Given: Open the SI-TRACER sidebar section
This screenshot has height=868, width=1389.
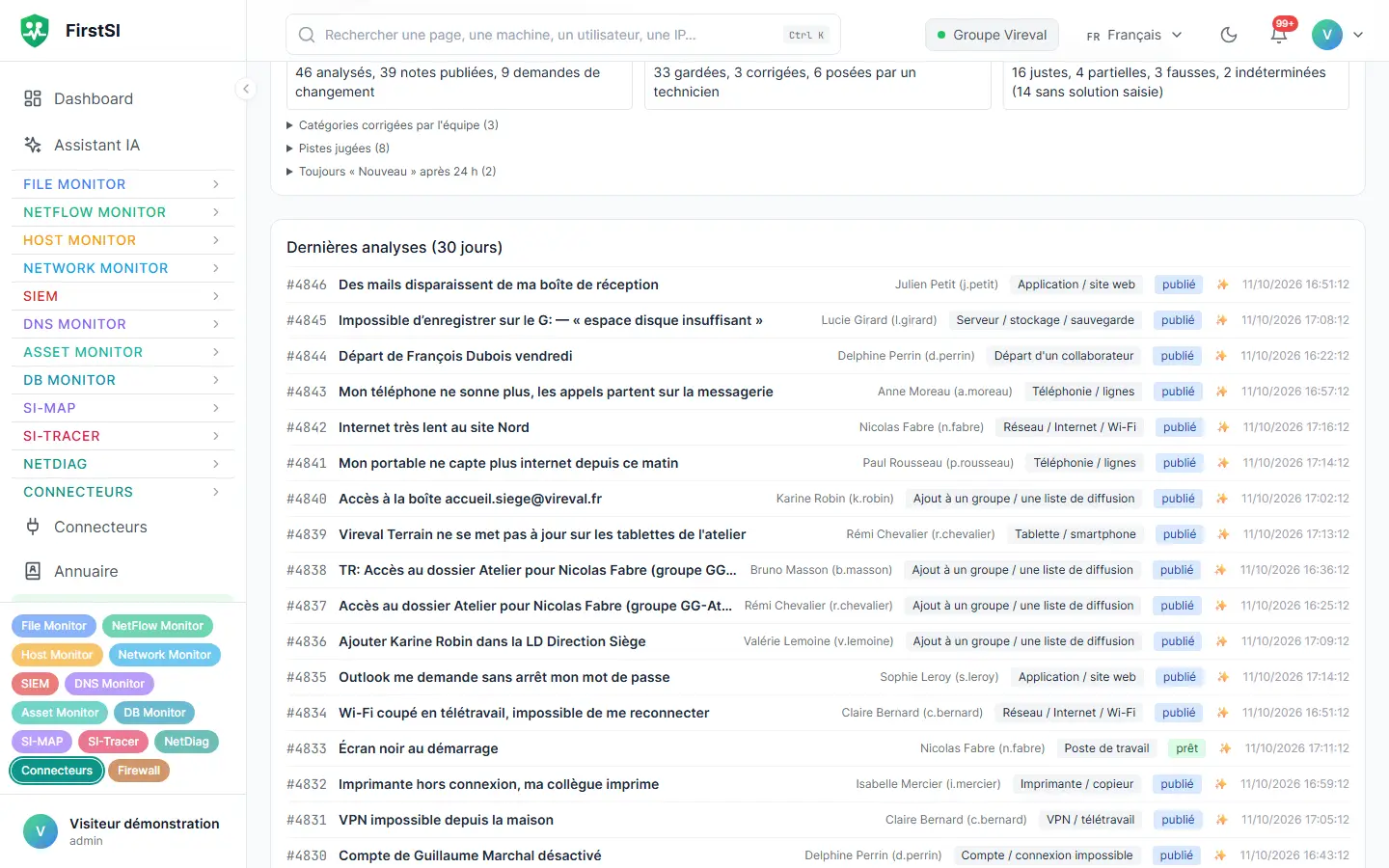Looking at the screenshot, I should [x=123, y=436].
